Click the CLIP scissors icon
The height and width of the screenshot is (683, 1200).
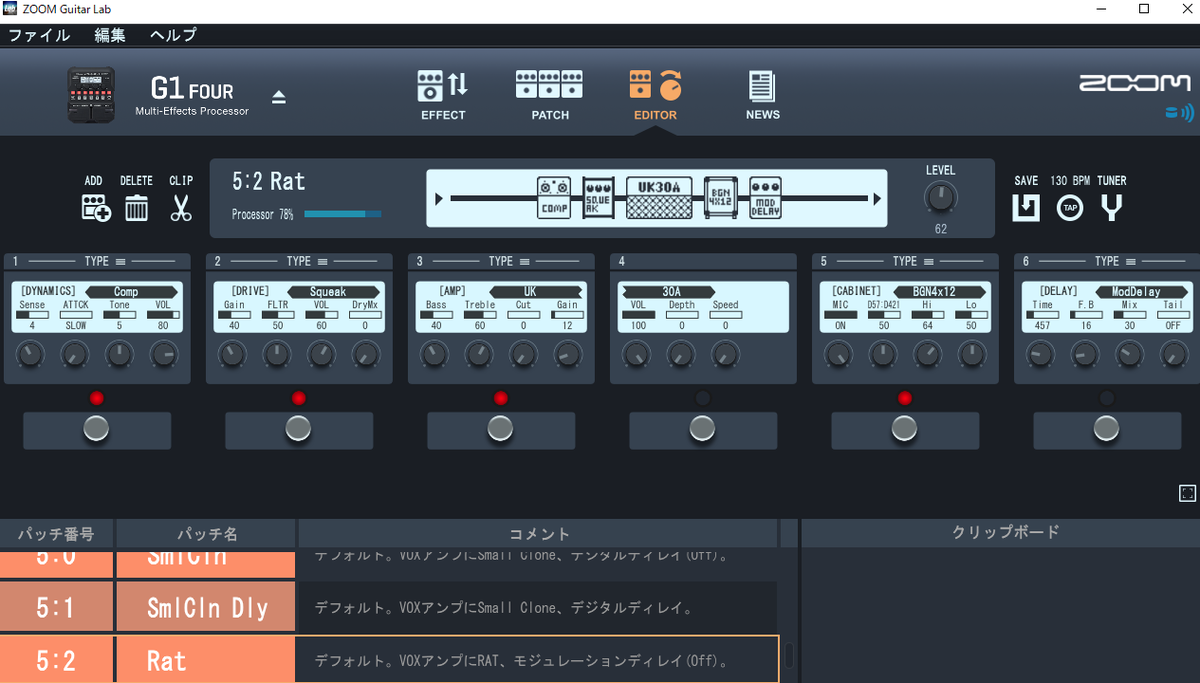[x=181, y=208]
